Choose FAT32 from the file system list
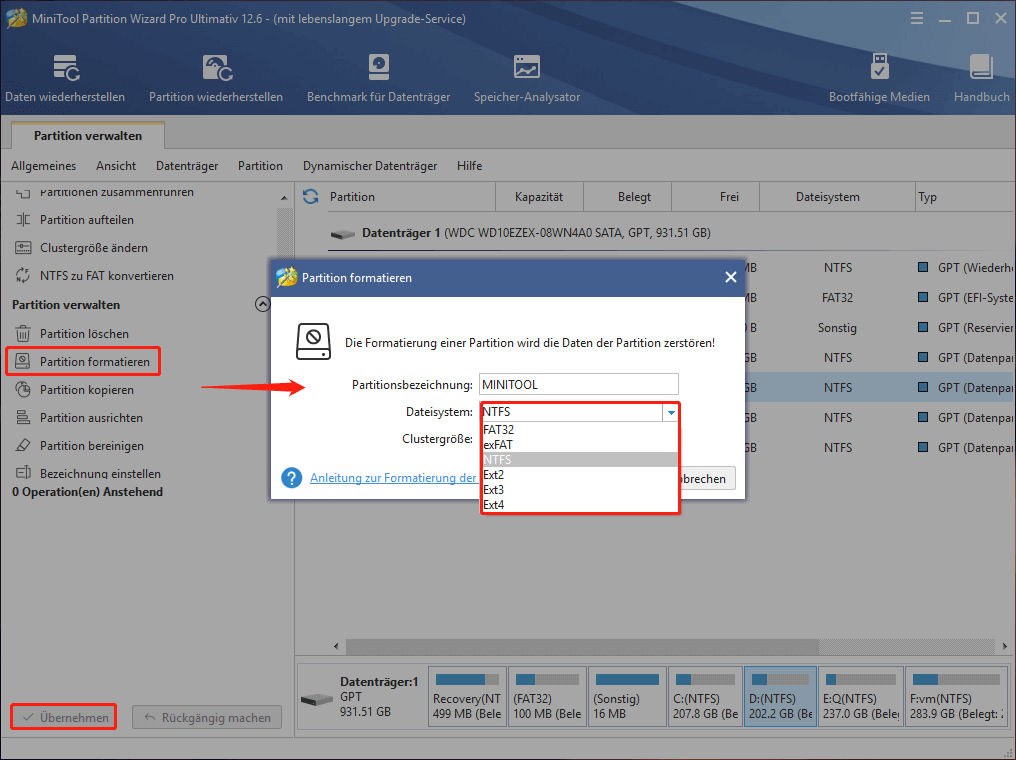1016x760 pixels. (498, 430)
